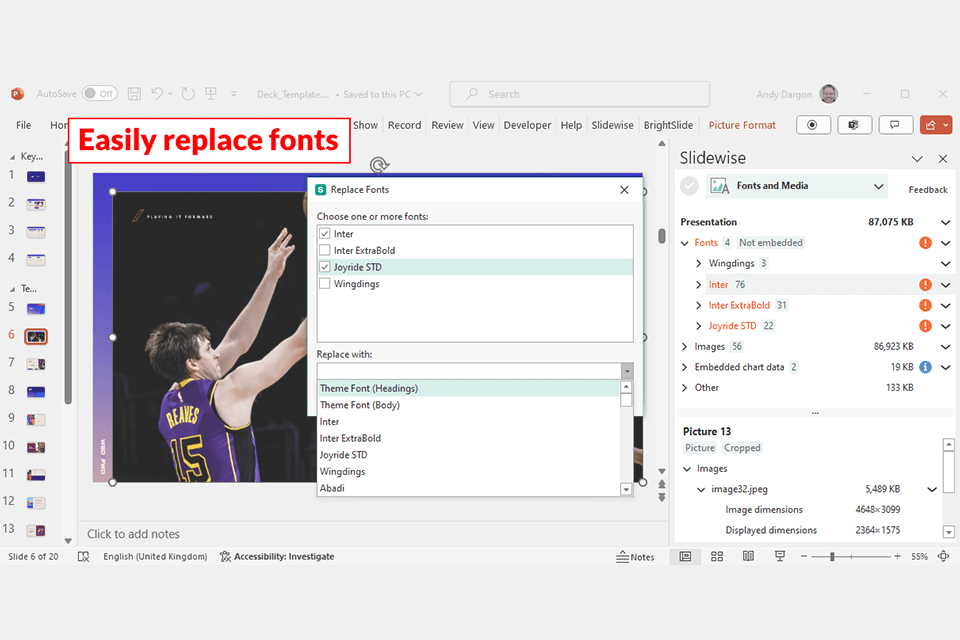
Task: Click the Redo icon
Action: tap(188, 94)
